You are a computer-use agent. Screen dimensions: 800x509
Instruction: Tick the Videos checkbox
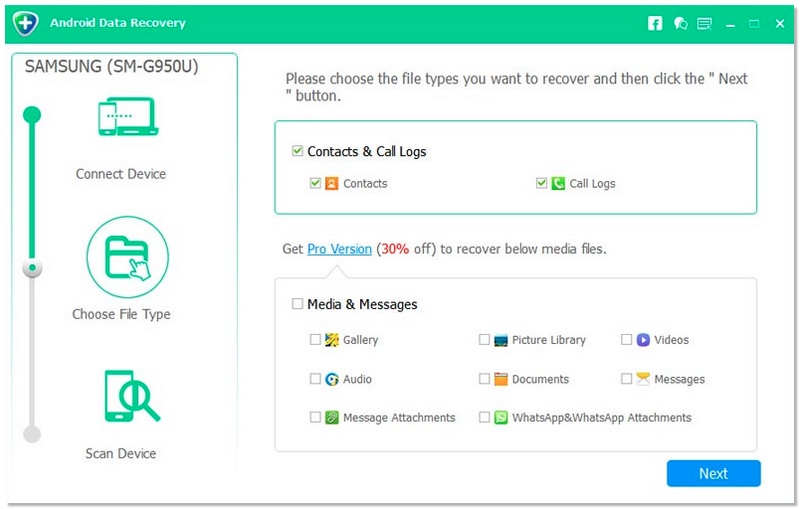click(x=627, y=340)
